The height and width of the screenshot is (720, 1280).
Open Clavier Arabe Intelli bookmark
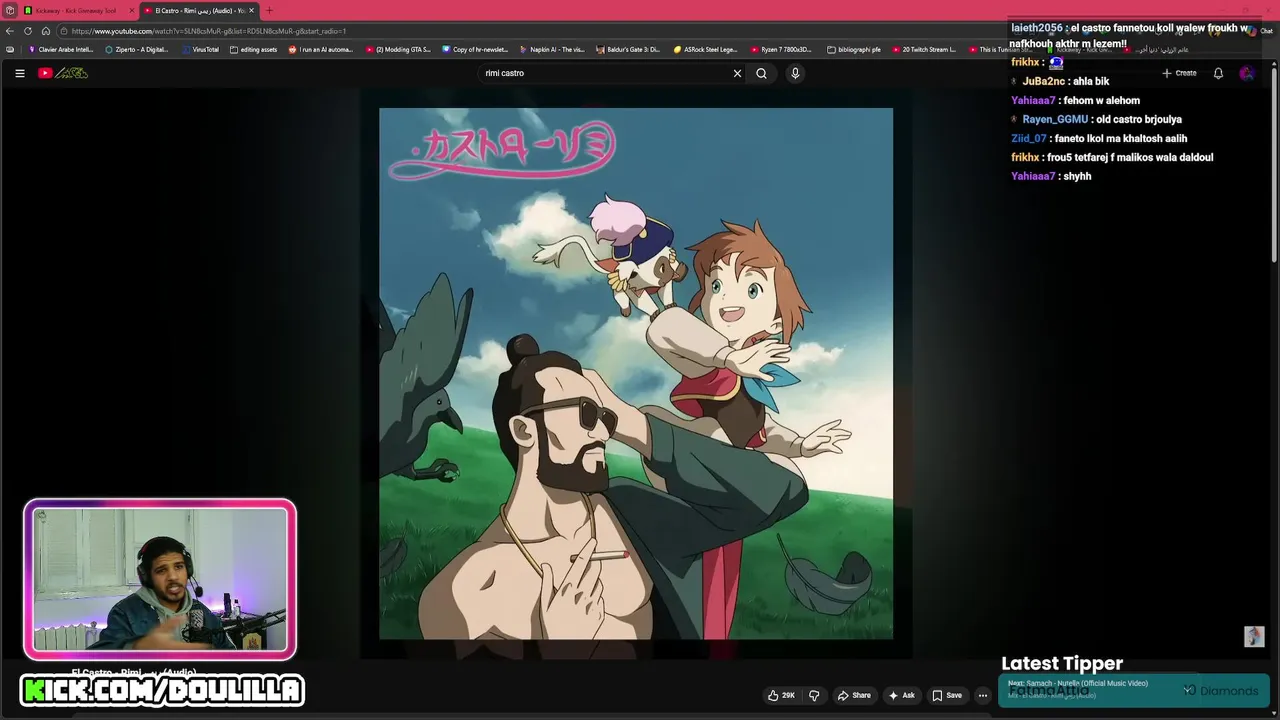coord(61,49)
